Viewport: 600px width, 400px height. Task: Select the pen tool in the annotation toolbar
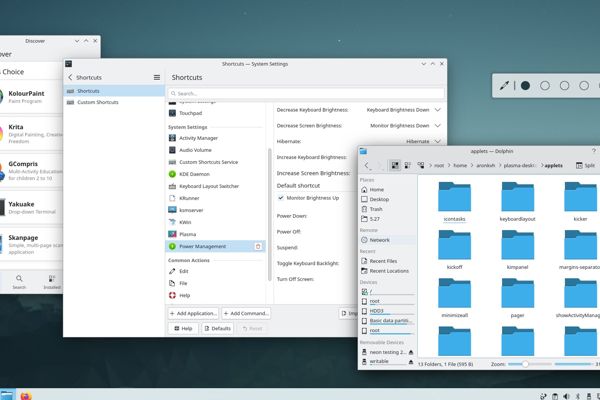[x=507, y=85]
